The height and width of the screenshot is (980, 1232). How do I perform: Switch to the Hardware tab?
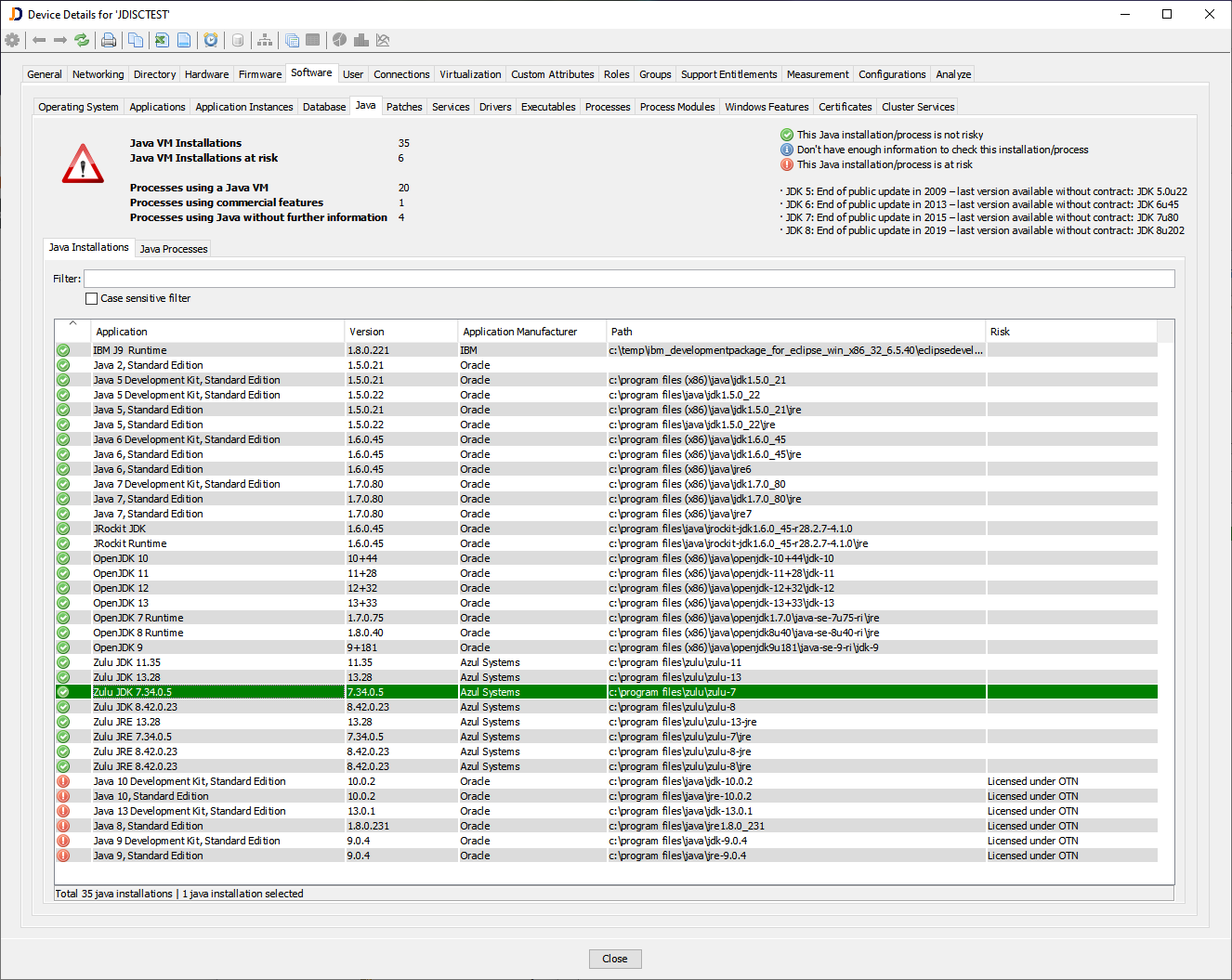(x=206, y=73)
